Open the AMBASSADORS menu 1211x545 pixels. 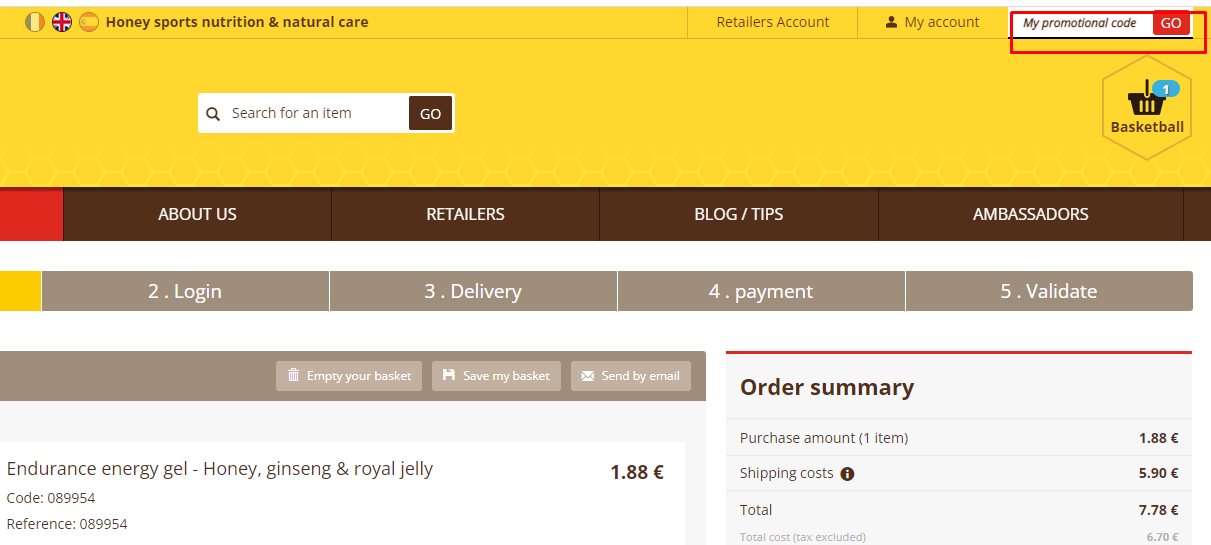[x=1031, y=214]
